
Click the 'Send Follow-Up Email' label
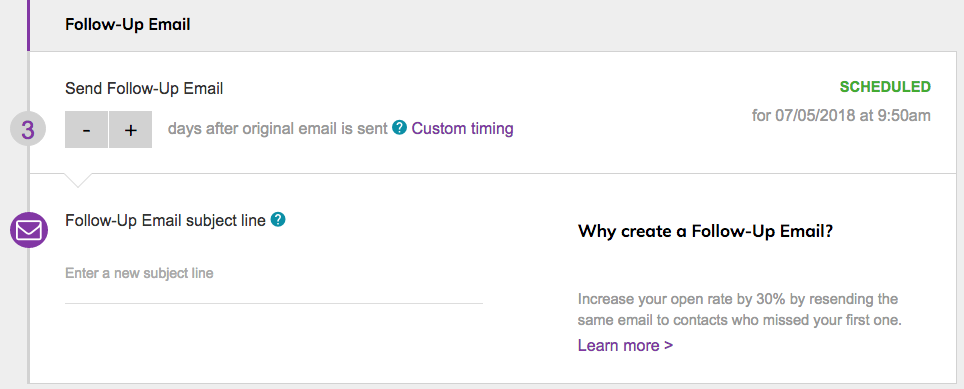(x=144, y=88)
